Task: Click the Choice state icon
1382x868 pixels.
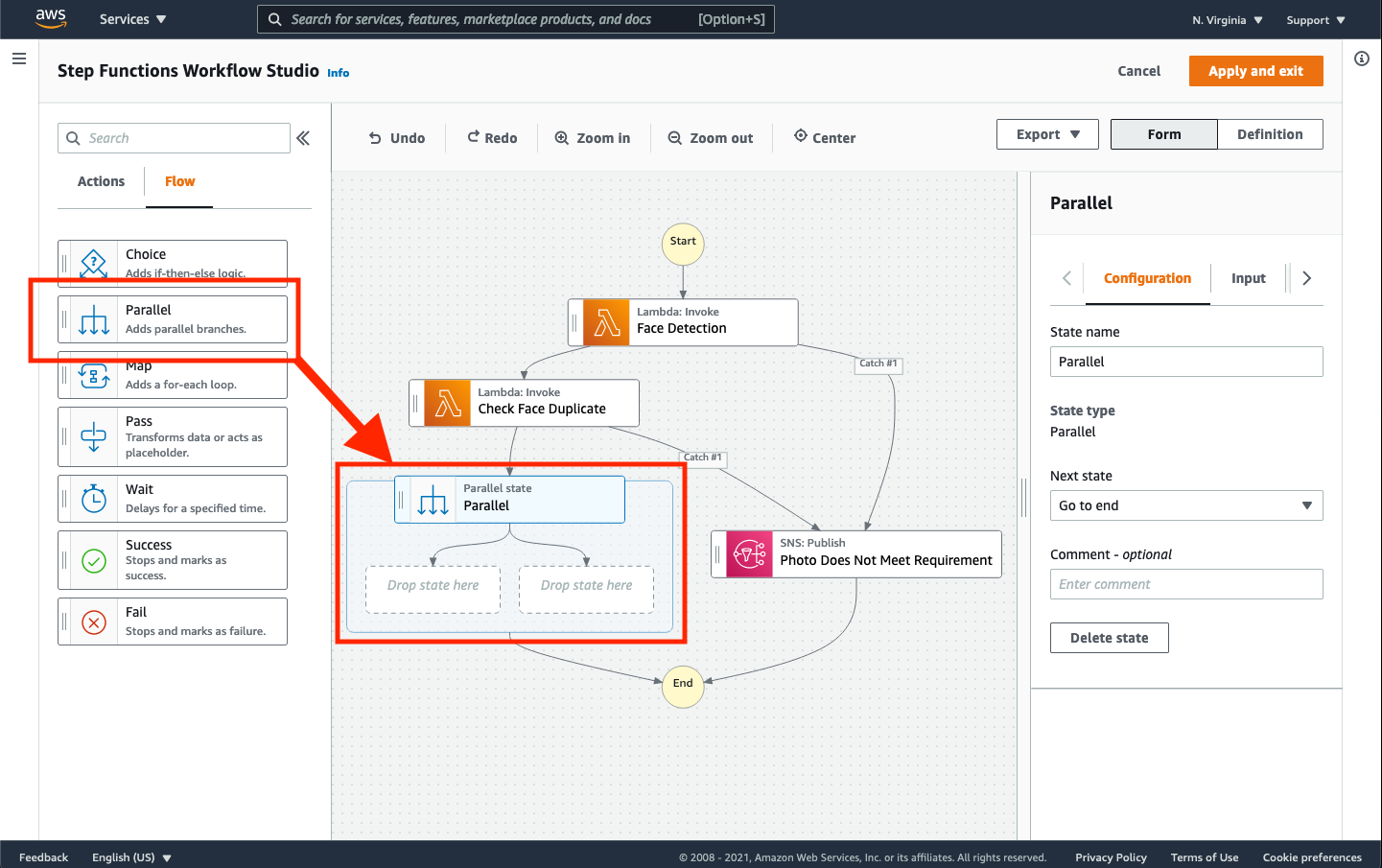Action: click(94, 263)
